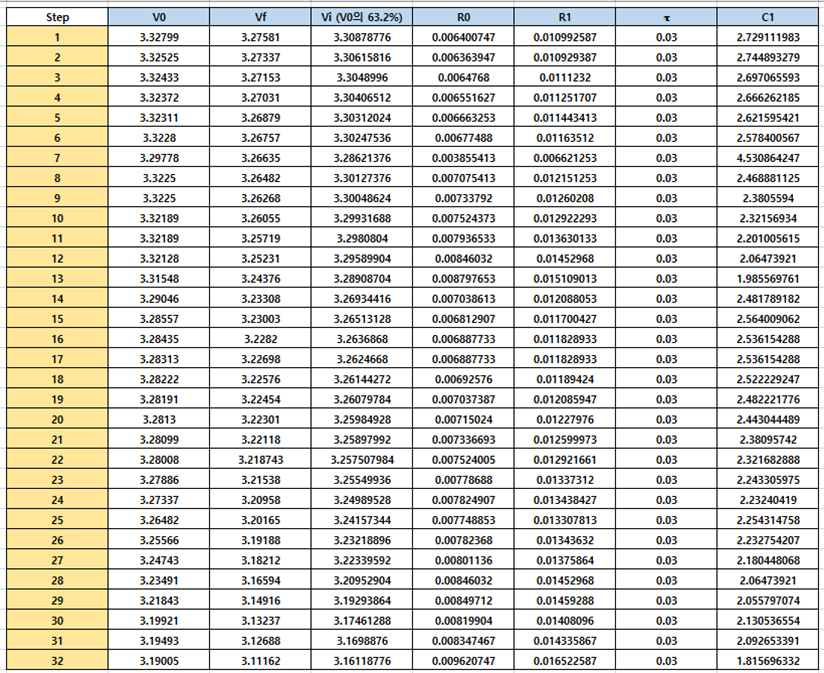Click R0 cell 0.0064768
824x673 pixels.
point(463,78)
